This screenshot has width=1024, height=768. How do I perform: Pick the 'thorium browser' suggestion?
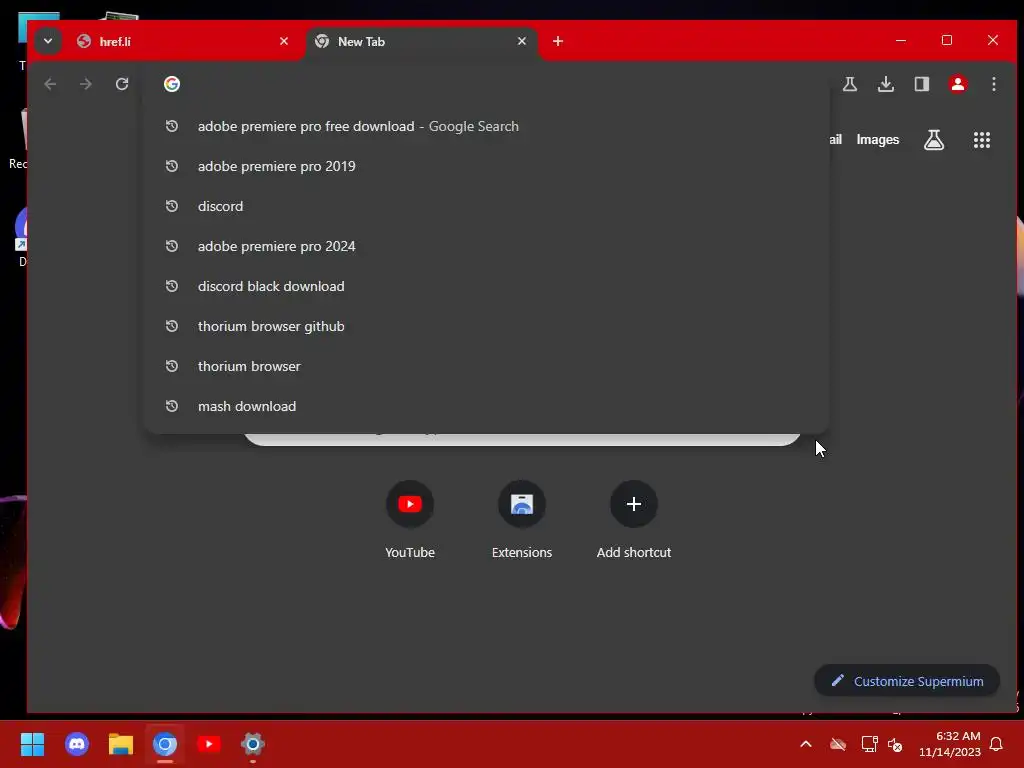point(487,366)
